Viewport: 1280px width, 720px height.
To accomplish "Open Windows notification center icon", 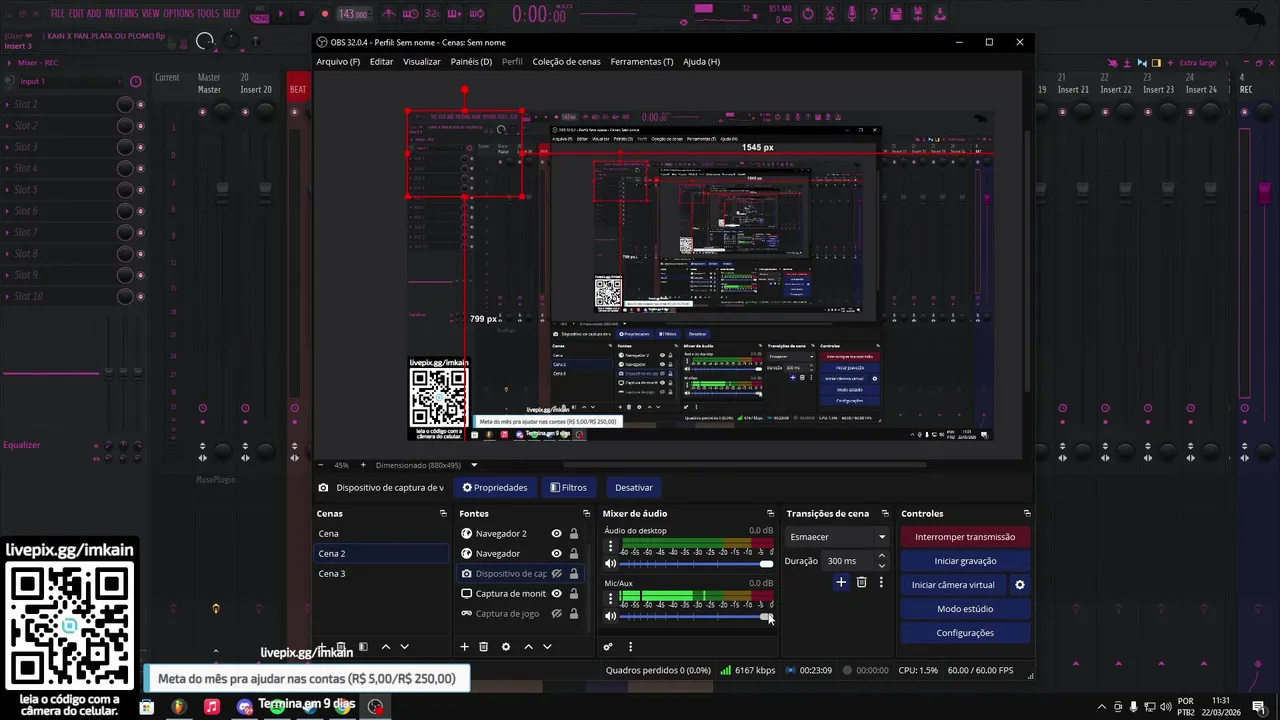I will click(x=1258, y=707).
